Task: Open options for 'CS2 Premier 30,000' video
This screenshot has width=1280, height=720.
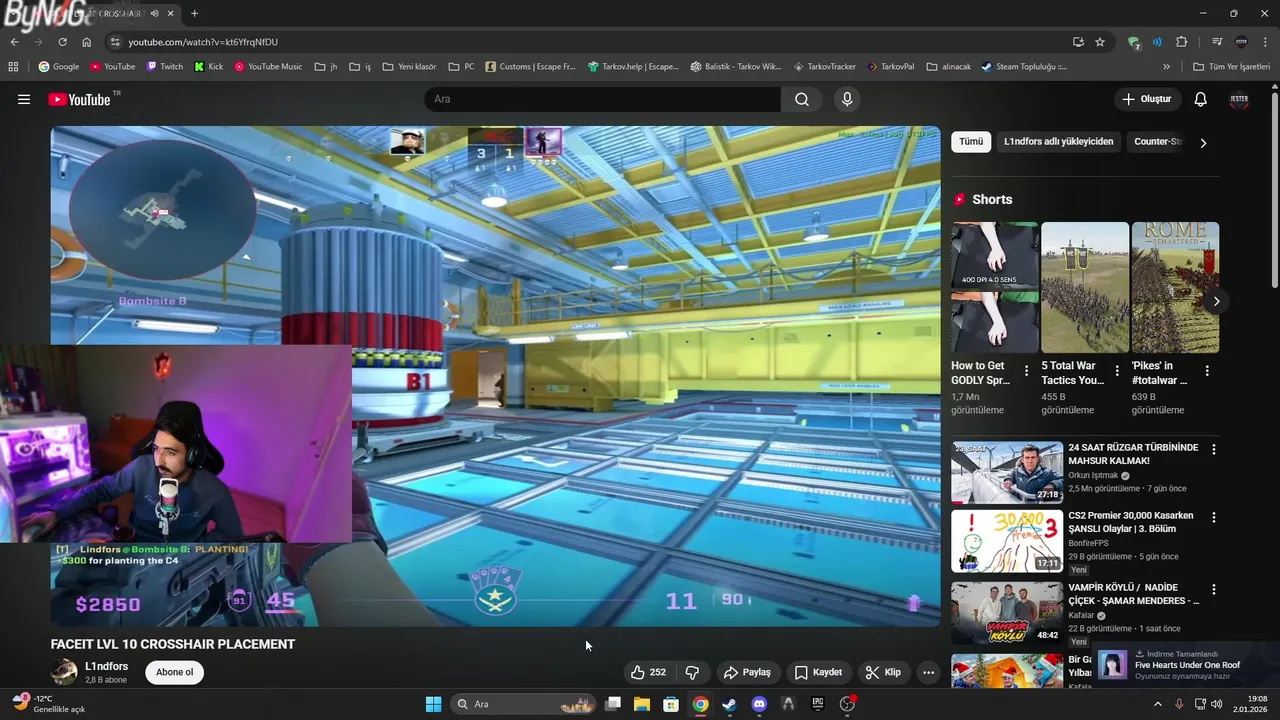Action: tap(1213, 518)
